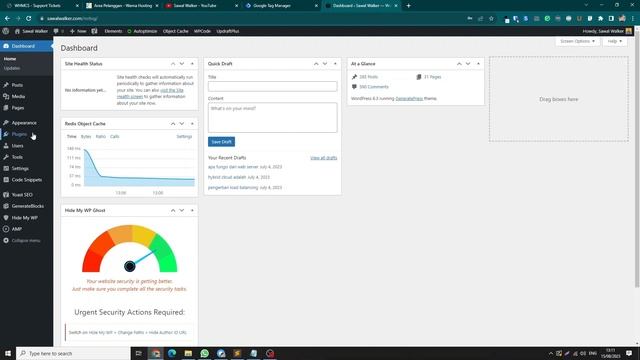Viewport: 640px width, 360px height.
Task: Click the Quick Draft Content textarea
Action: (x=273, y=118)
